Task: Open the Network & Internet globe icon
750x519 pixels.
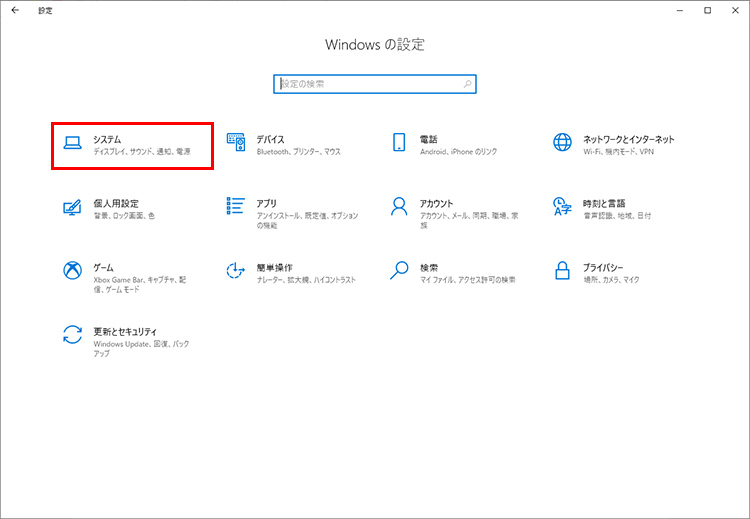Action: coord(562,143)
